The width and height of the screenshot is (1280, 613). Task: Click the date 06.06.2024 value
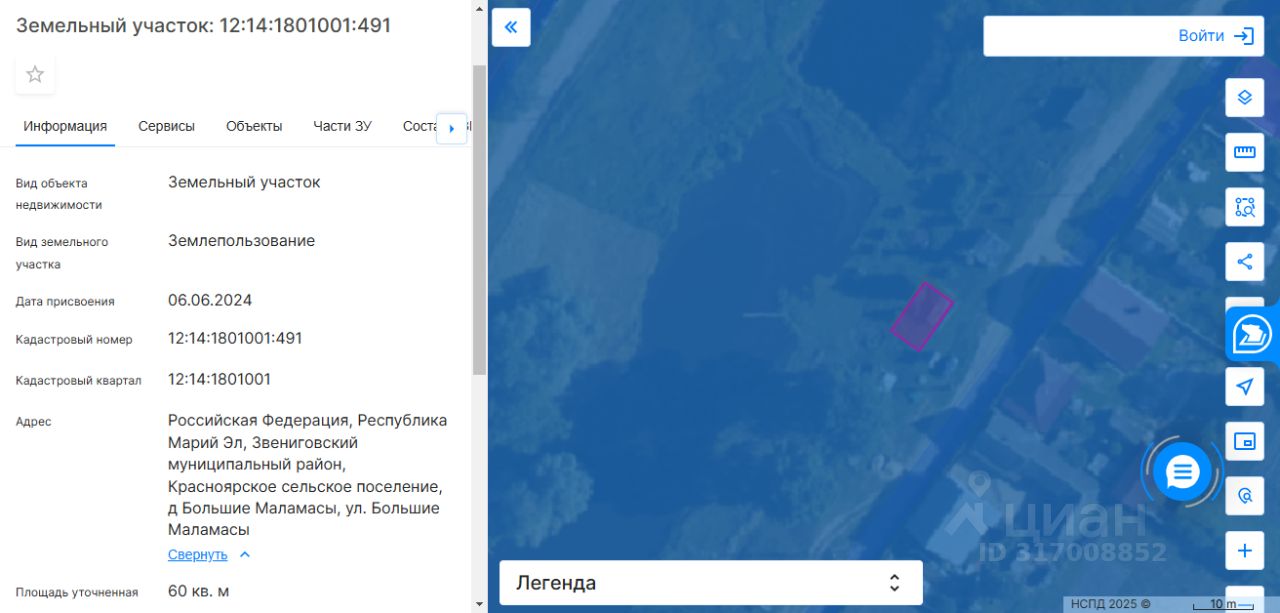(210, 300)
